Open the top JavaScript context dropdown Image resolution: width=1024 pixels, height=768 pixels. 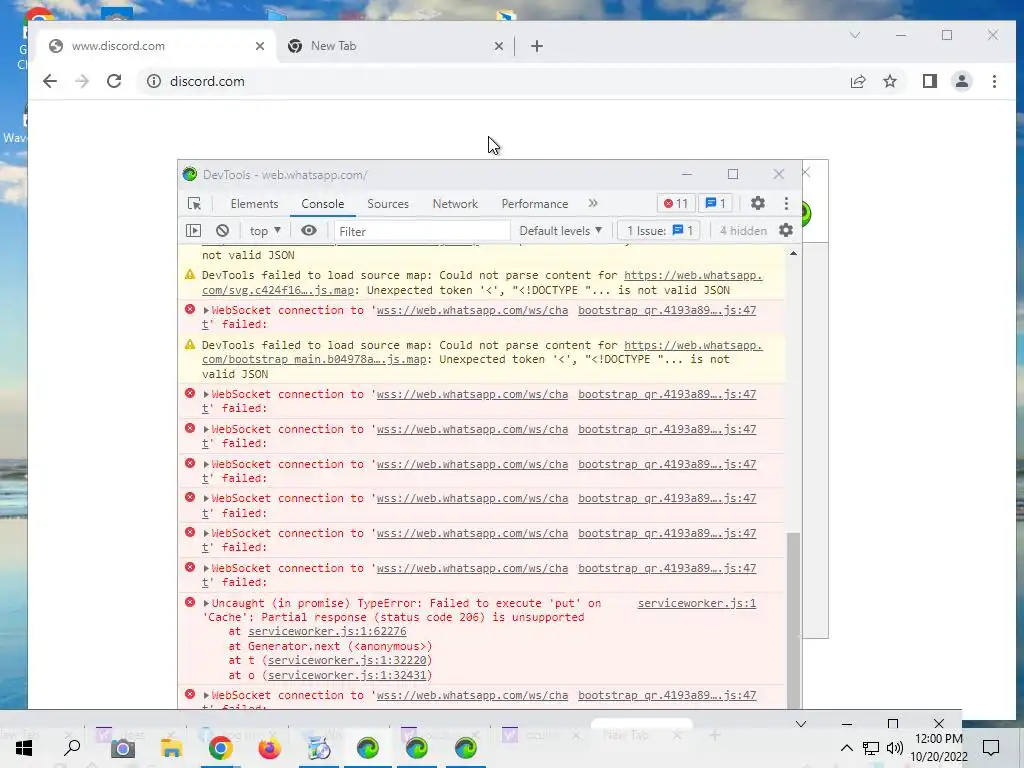265,231
